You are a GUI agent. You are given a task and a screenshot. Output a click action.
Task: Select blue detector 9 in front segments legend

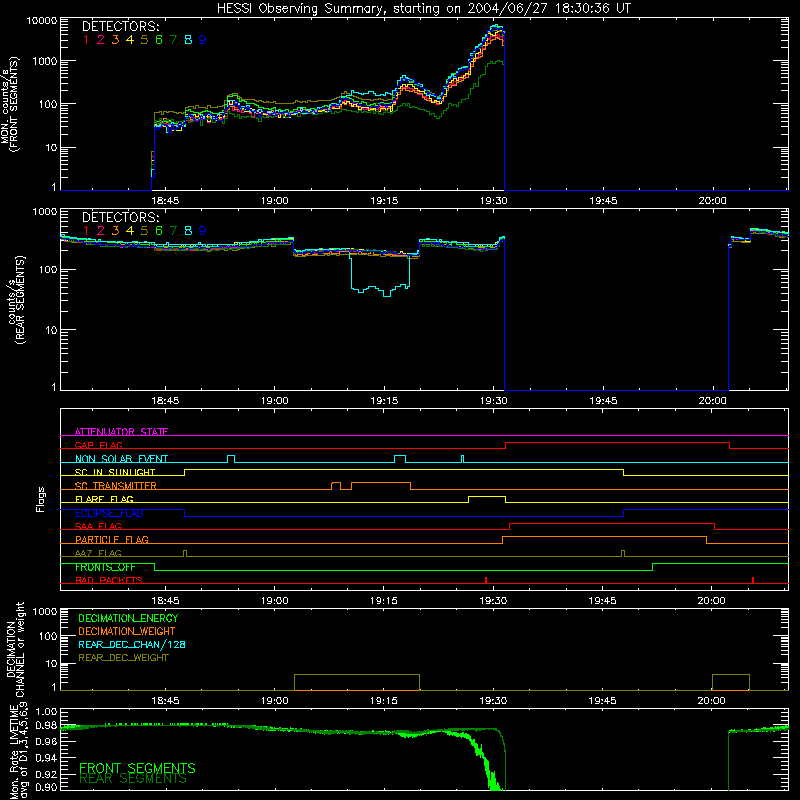[x=203, y=40]
